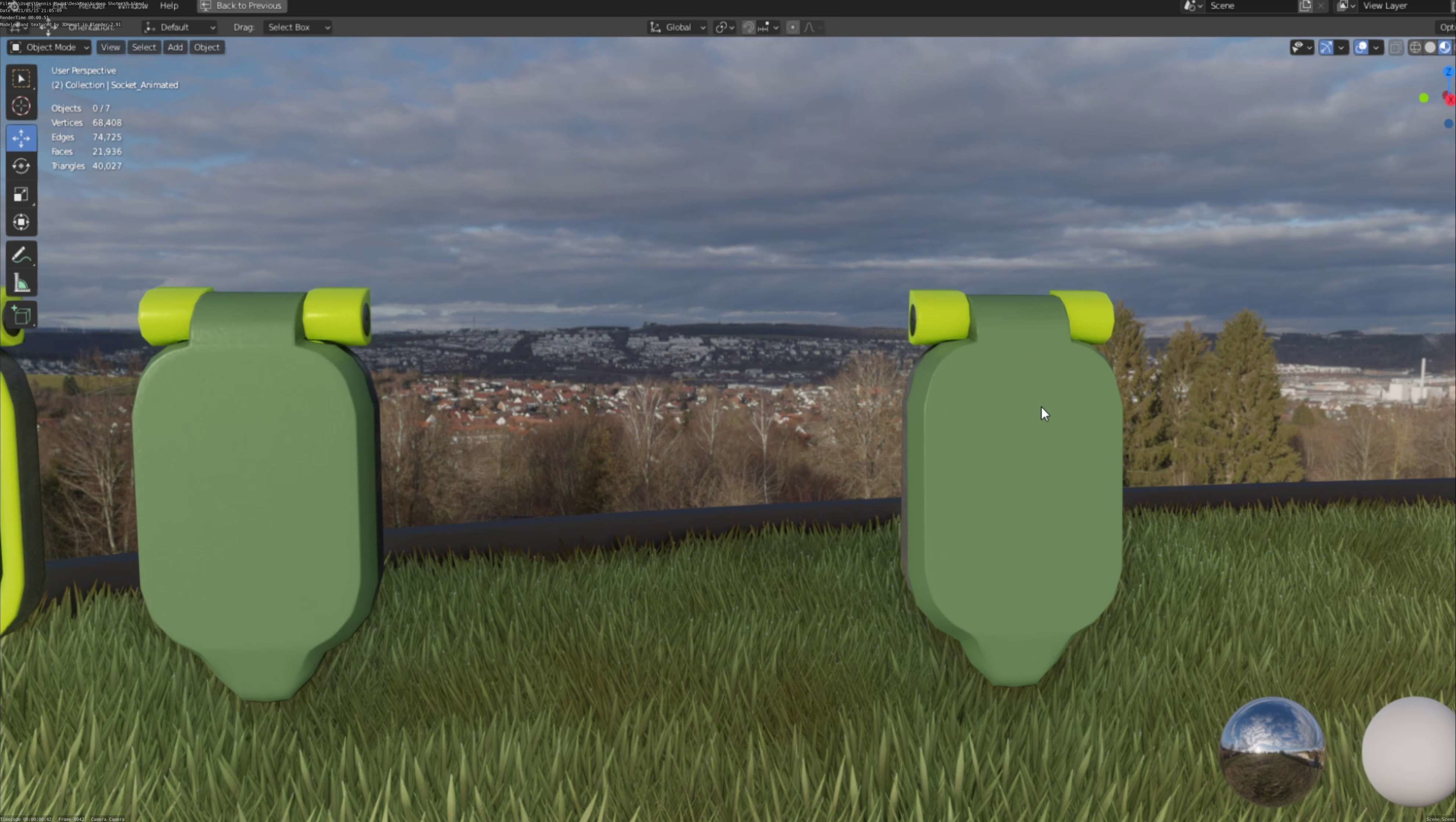
Task: Toggle viewport gizmos visibility
Action: tap(1326, 47)
